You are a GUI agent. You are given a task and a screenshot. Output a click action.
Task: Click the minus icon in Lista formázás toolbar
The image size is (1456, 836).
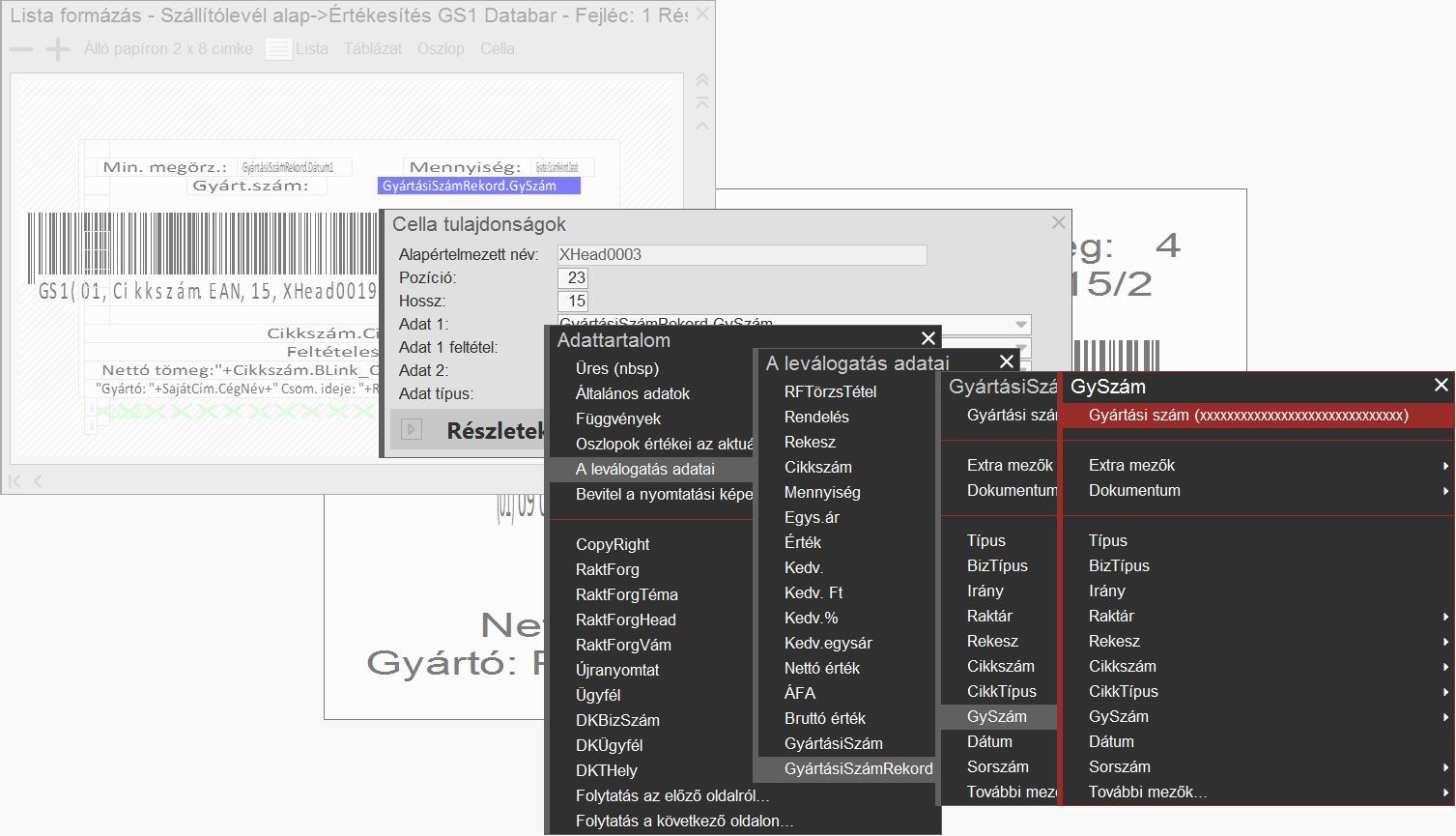[x=20, y=49]
